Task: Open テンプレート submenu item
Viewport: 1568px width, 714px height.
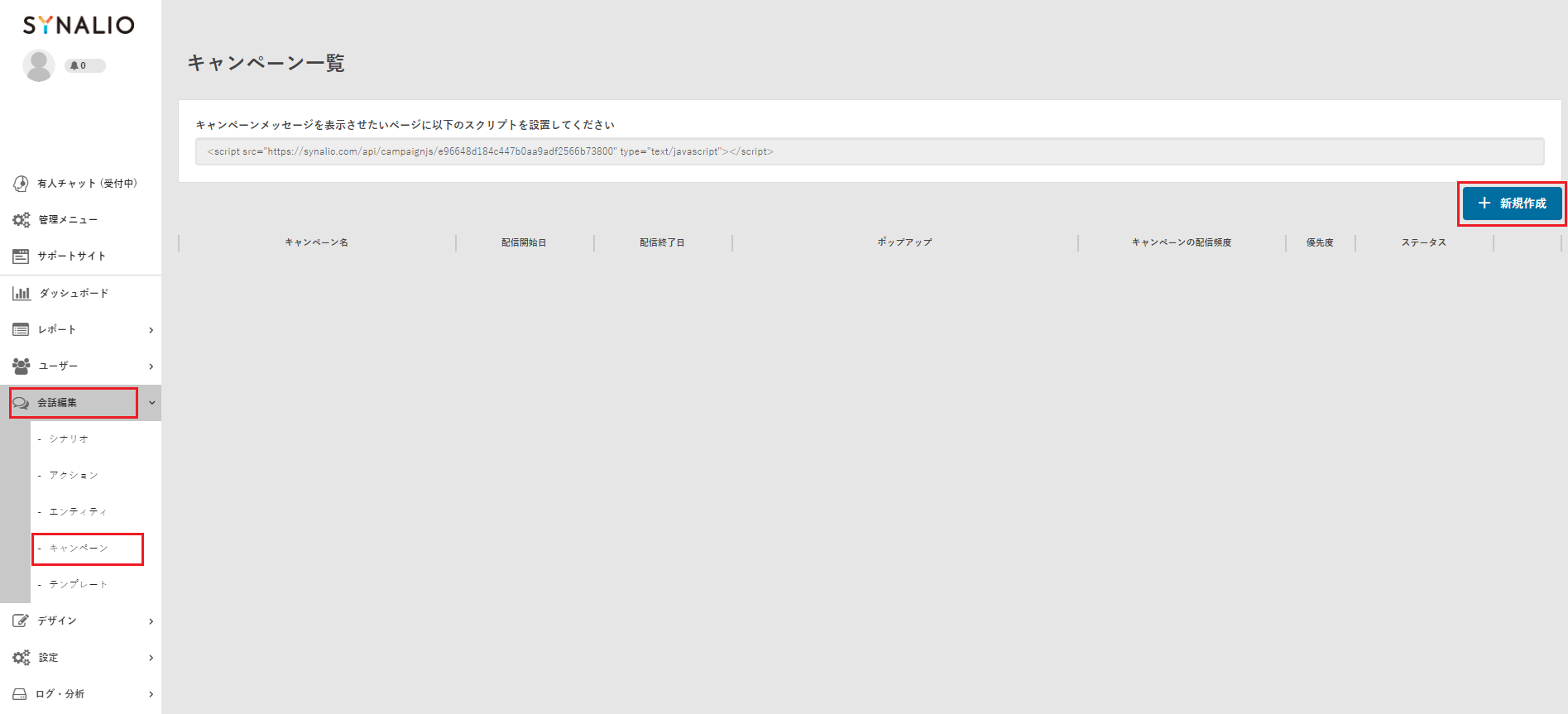Action: [x=79, y=585]
